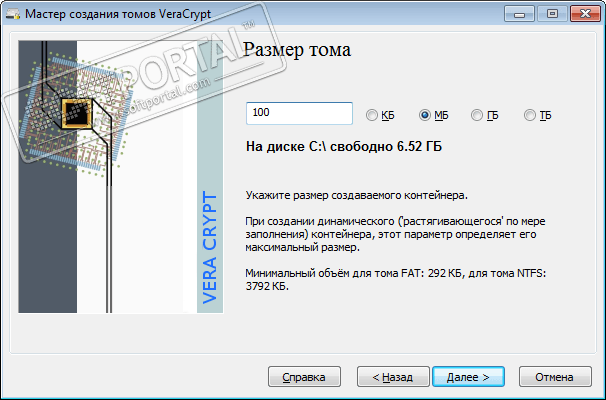Image resolution: width=606 pixels, height=400 pixels.
Task: Click the 'Мастер создания томов VeraCrypt' window title
Action: tap(118, 14)
